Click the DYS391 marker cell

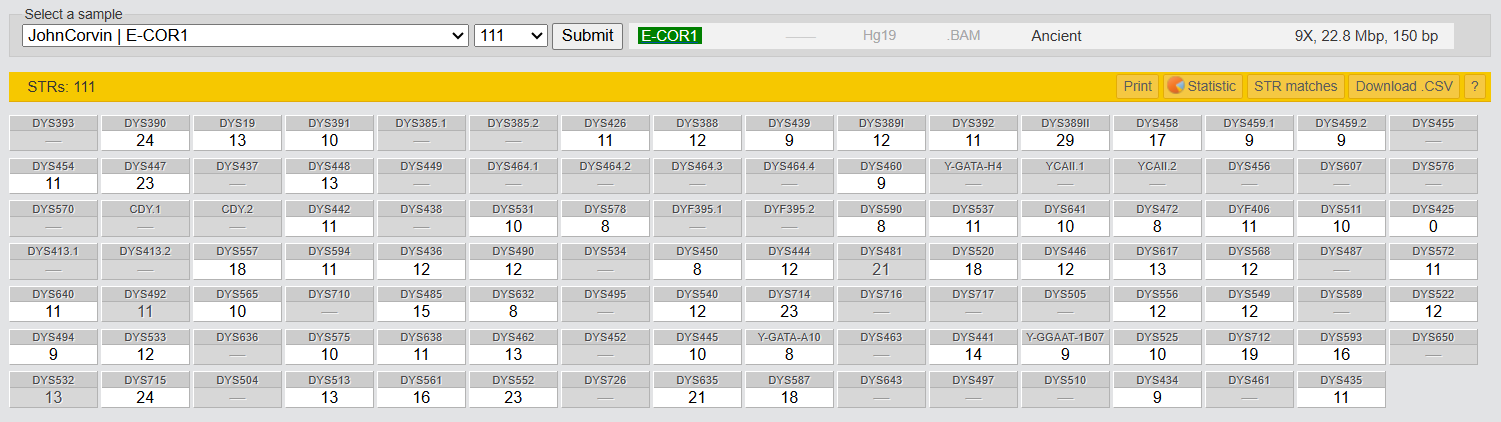tap(329, 133)
